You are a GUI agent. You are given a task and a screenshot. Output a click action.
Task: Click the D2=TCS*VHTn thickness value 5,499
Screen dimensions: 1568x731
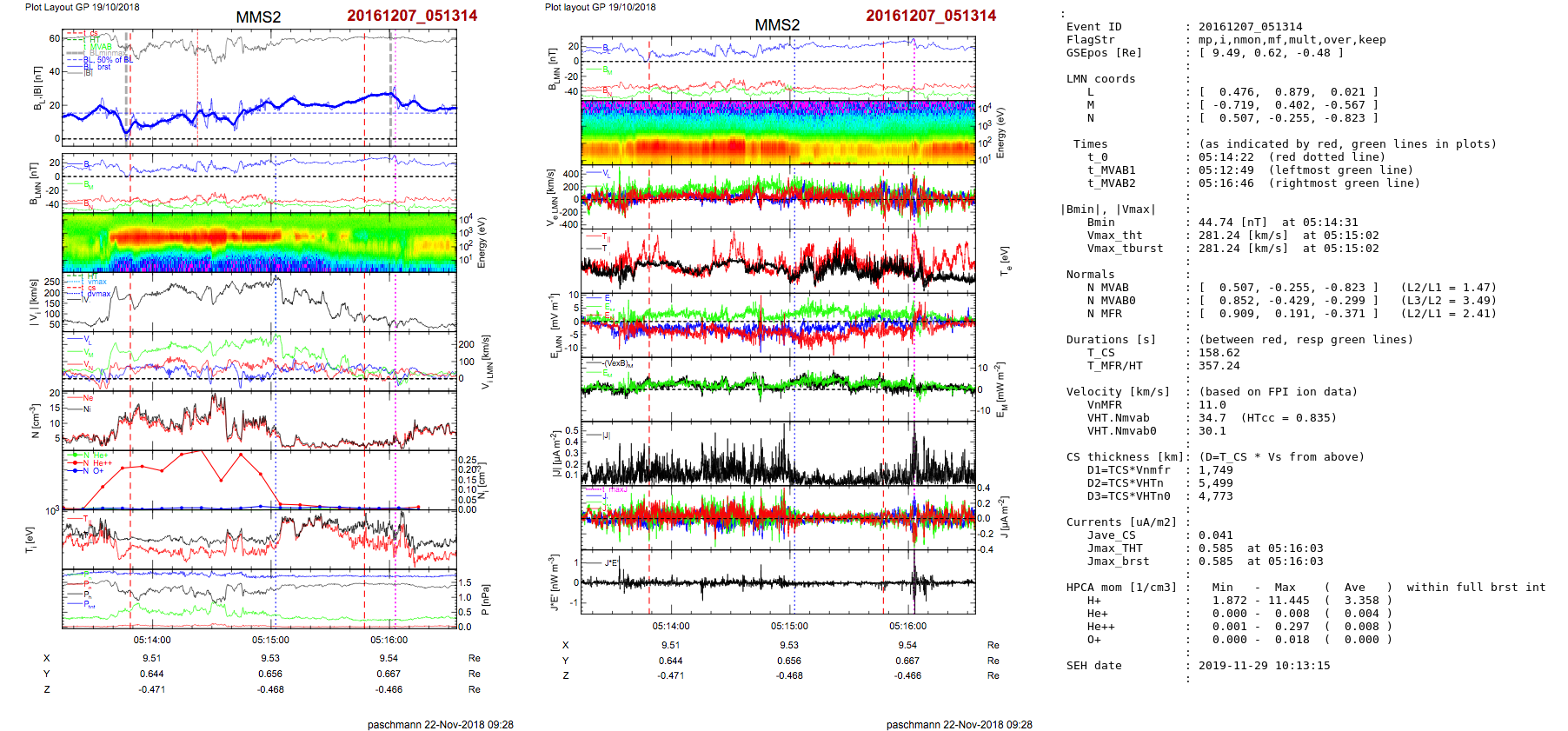[1215, 483]
